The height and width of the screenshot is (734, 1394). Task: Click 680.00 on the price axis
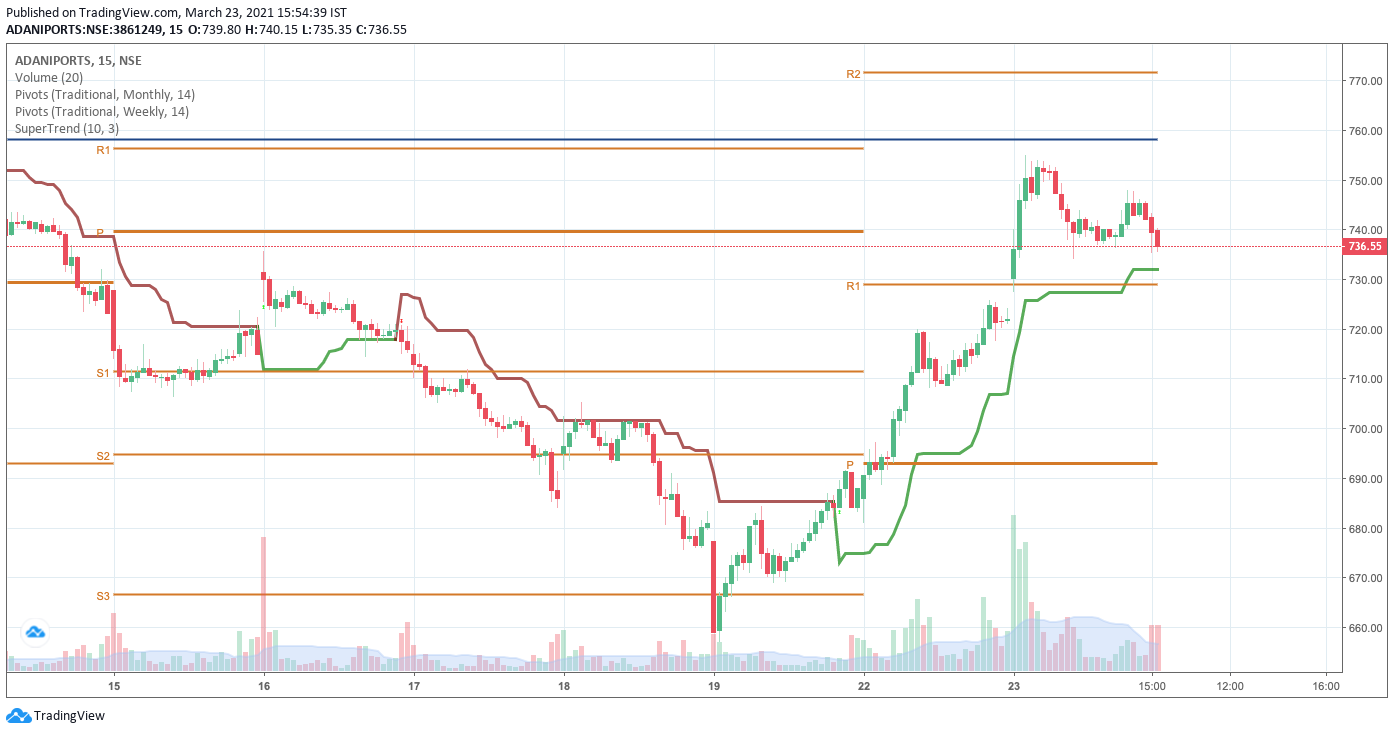click(1365, 529)
